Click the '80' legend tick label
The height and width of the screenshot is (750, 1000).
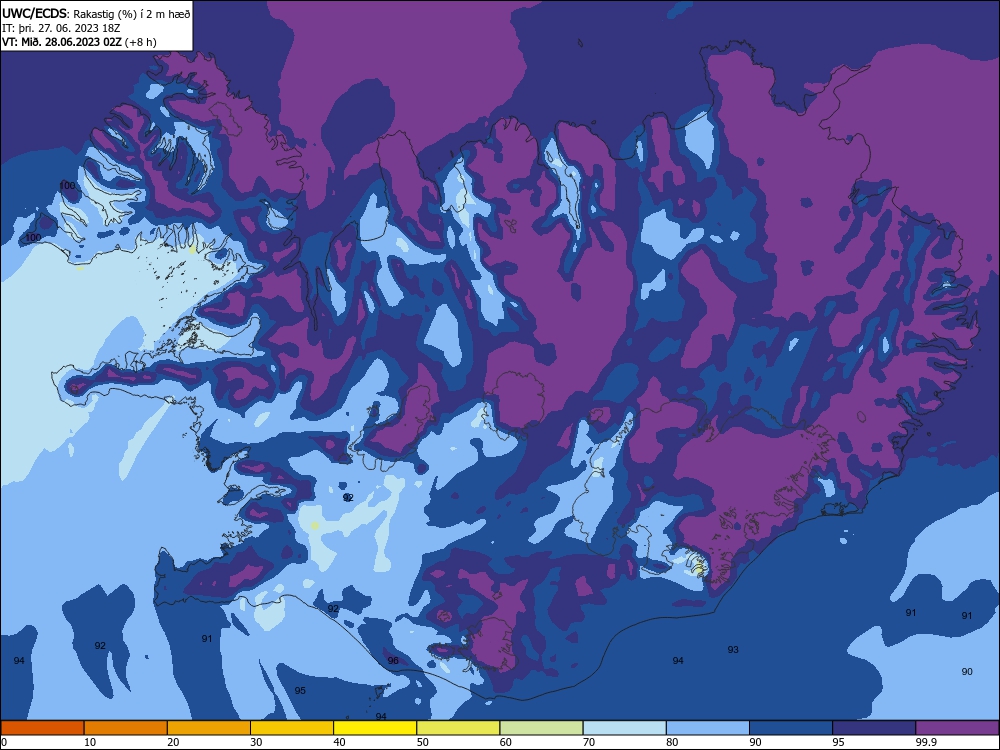(672, 742)
